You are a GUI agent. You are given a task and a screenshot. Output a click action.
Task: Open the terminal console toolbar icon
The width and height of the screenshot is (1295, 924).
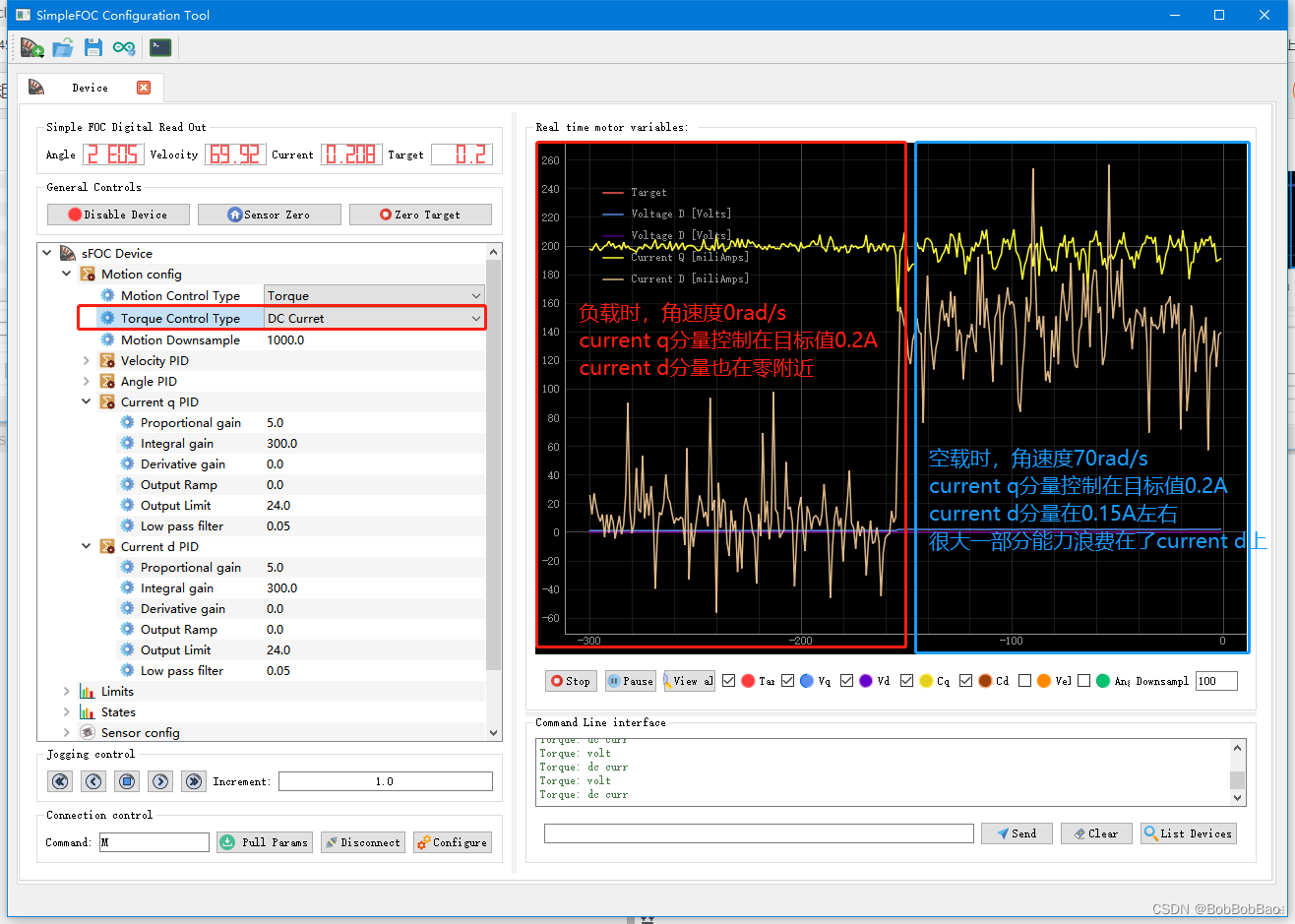[160, 47]
